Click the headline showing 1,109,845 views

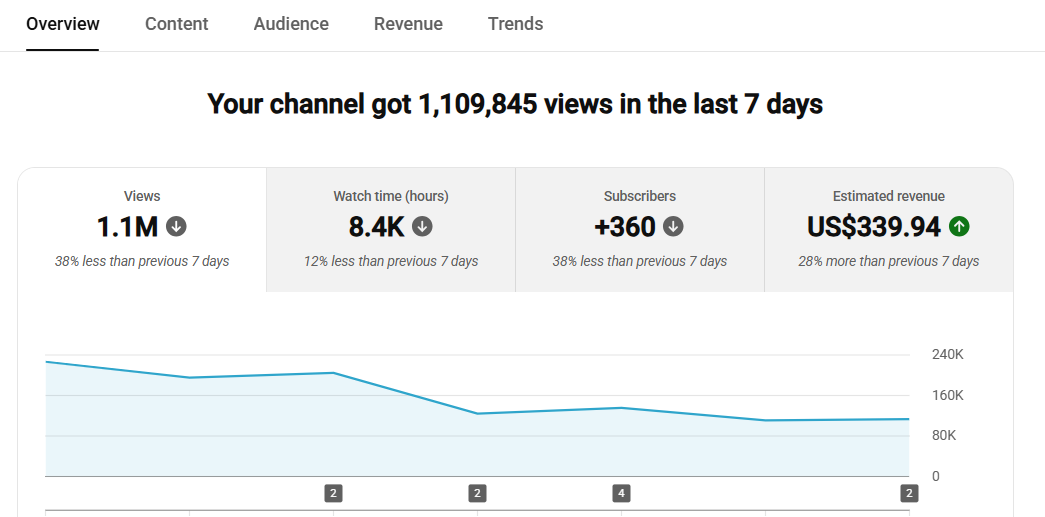click(x=515, y=105)
